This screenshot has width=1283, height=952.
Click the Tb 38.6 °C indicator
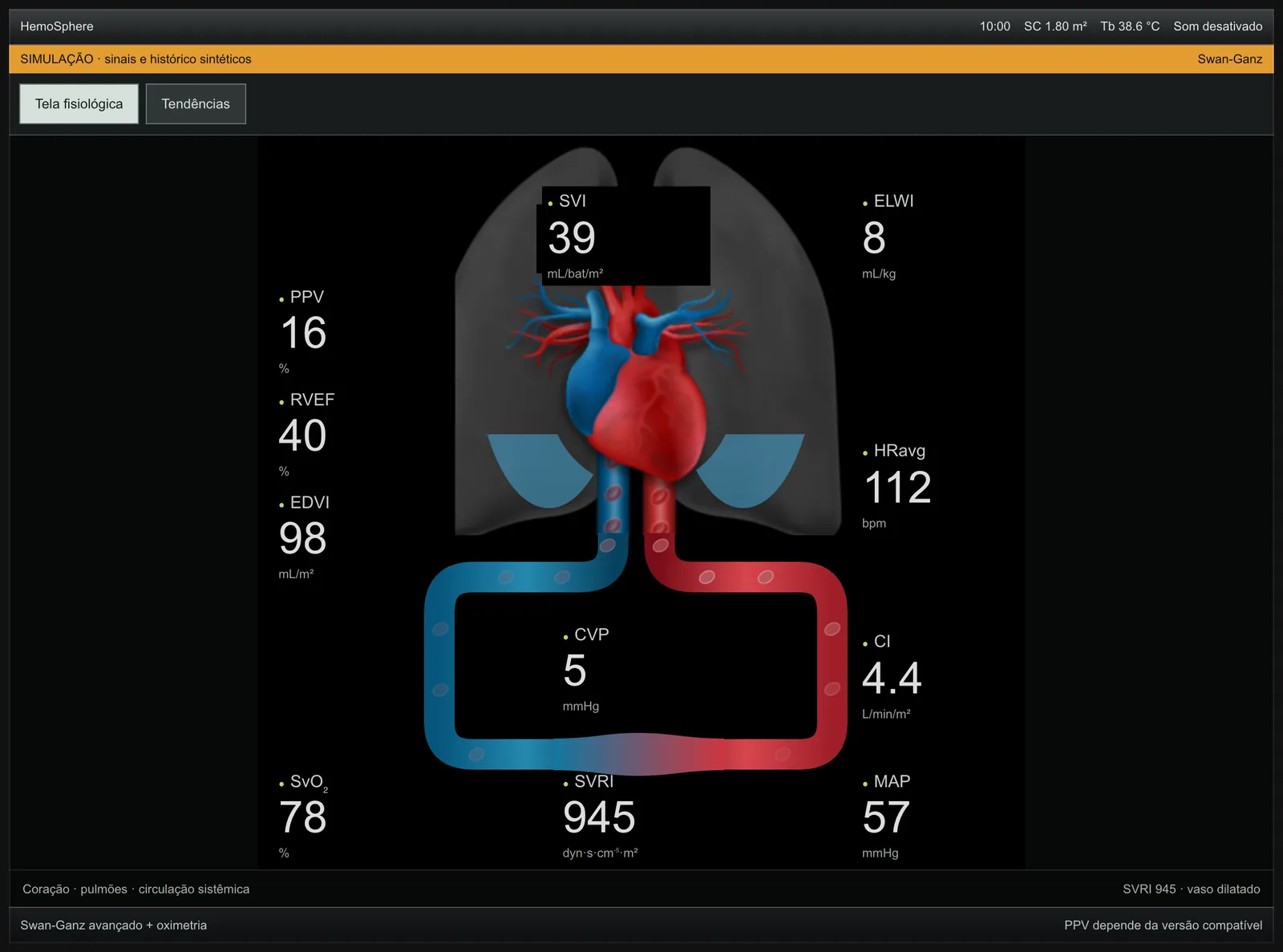(1130, 26)
